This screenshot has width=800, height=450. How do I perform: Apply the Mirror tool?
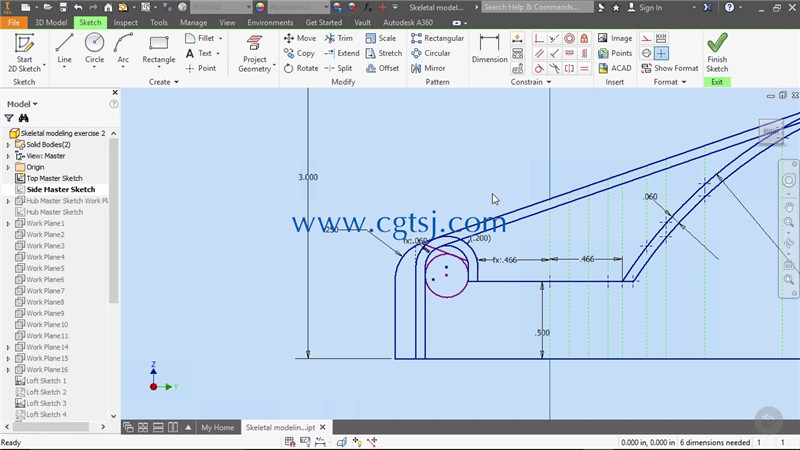(428, 68)
